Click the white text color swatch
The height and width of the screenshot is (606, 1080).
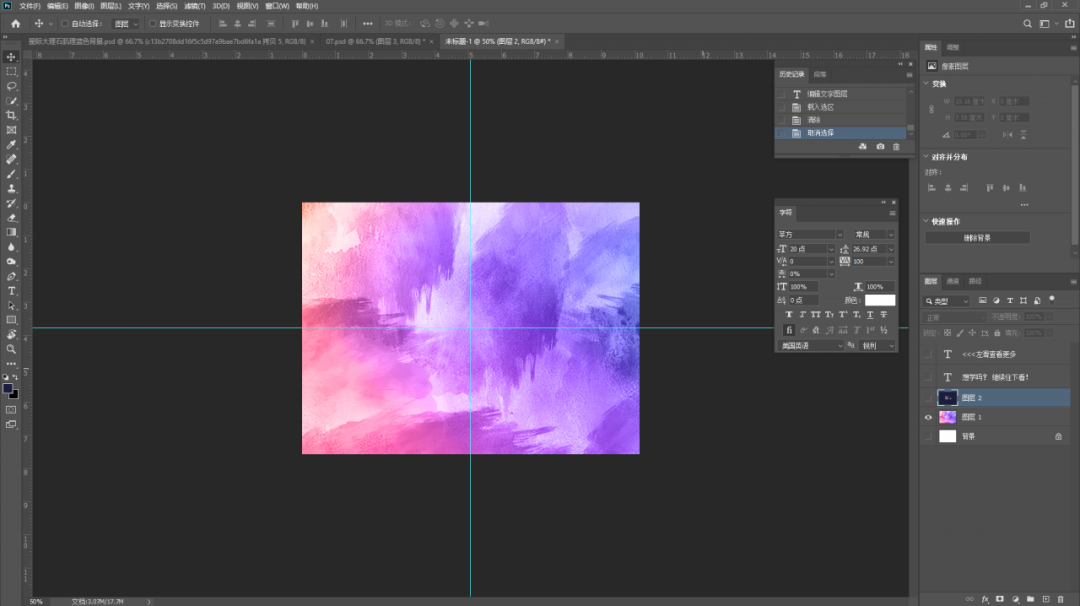click(x=880, y=300)
